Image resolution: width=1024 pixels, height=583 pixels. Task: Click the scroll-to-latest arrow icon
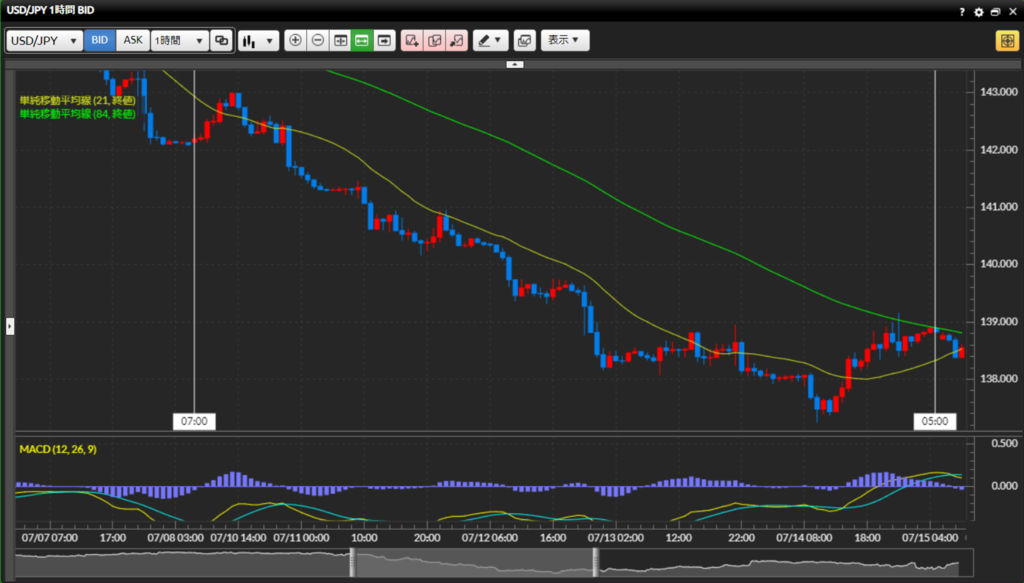point(384,41)
